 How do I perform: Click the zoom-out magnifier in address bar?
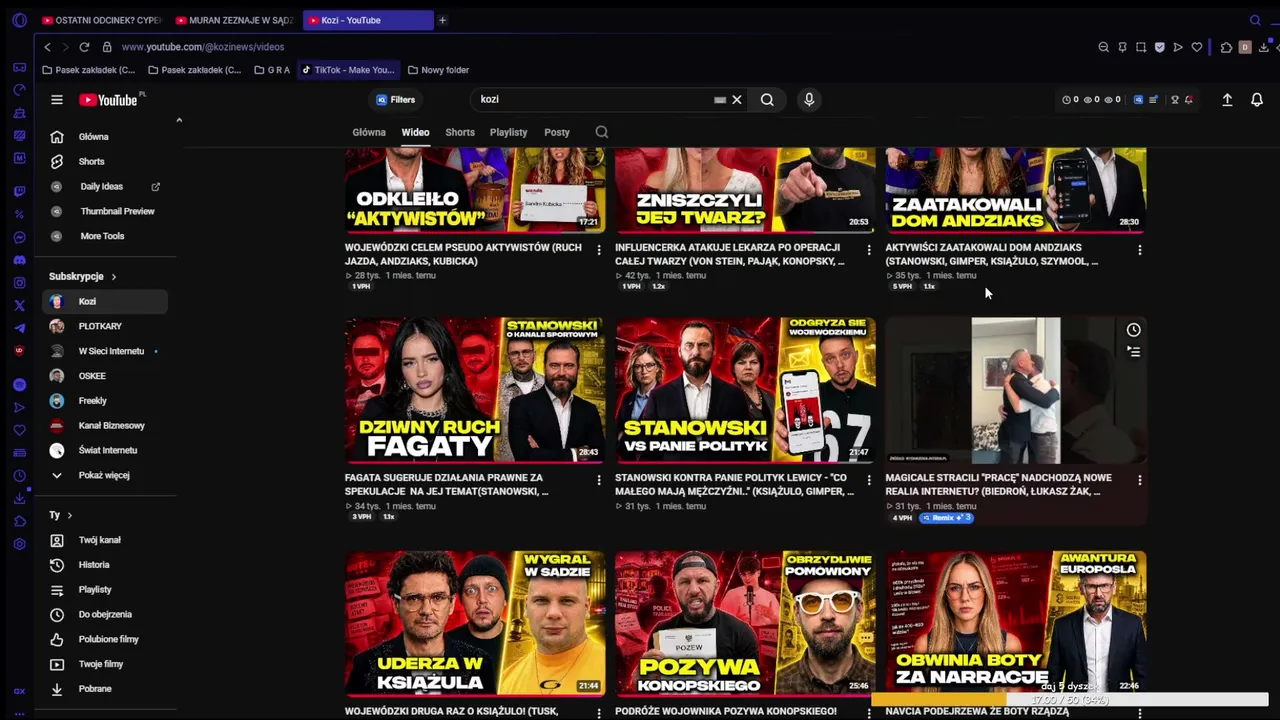[x=1104, y=47]
